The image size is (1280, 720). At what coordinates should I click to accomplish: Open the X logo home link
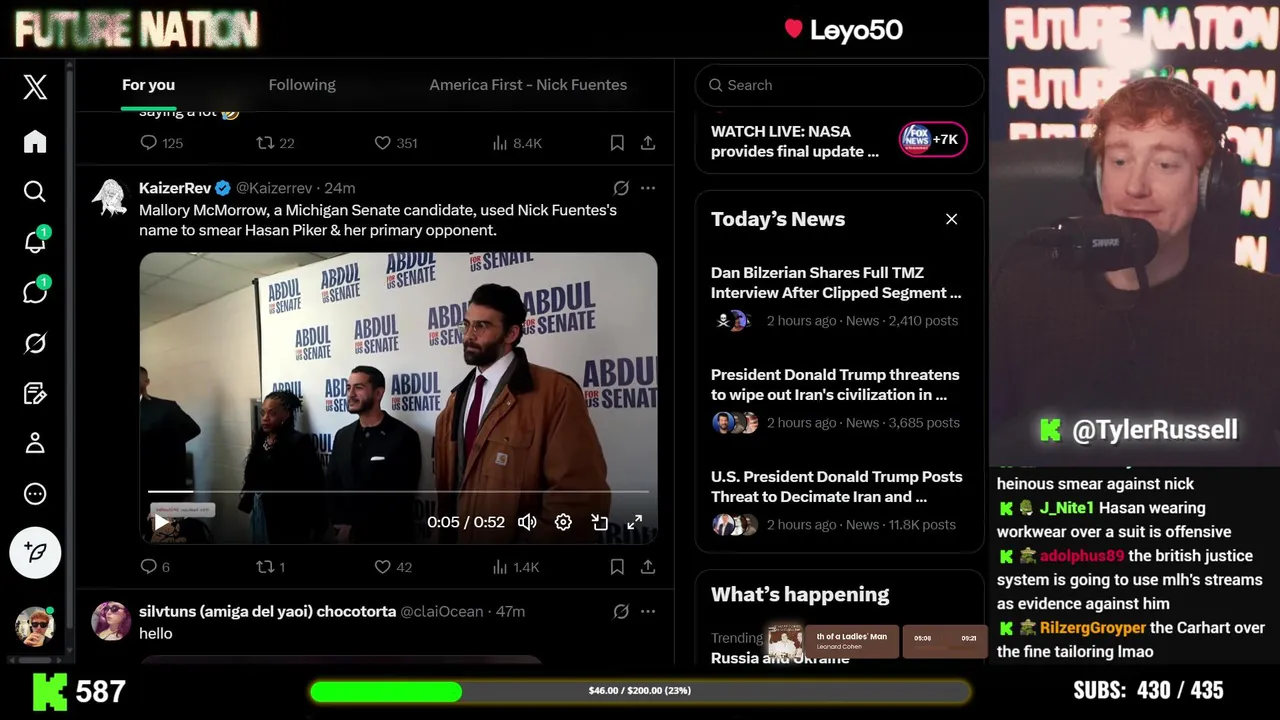(35, 87)
